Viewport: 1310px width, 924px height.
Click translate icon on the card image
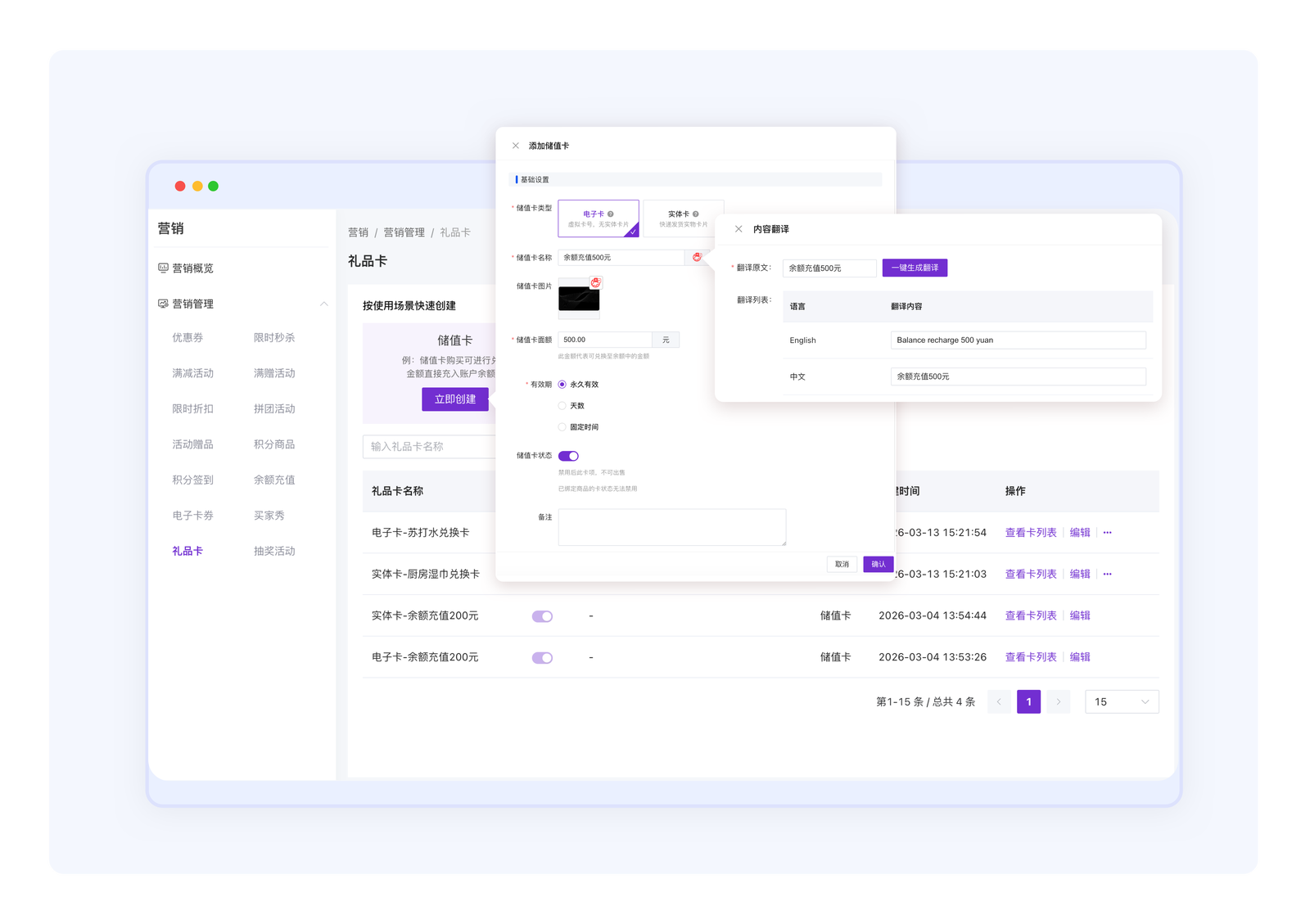coord(595,282)
